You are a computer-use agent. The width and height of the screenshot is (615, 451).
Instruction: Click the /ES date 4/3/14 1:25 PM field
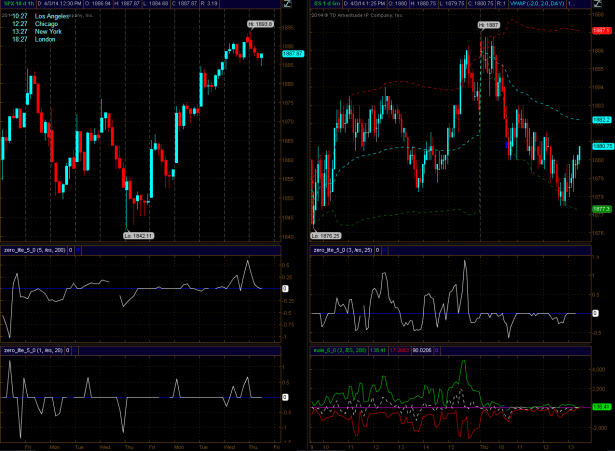(365, 4)
